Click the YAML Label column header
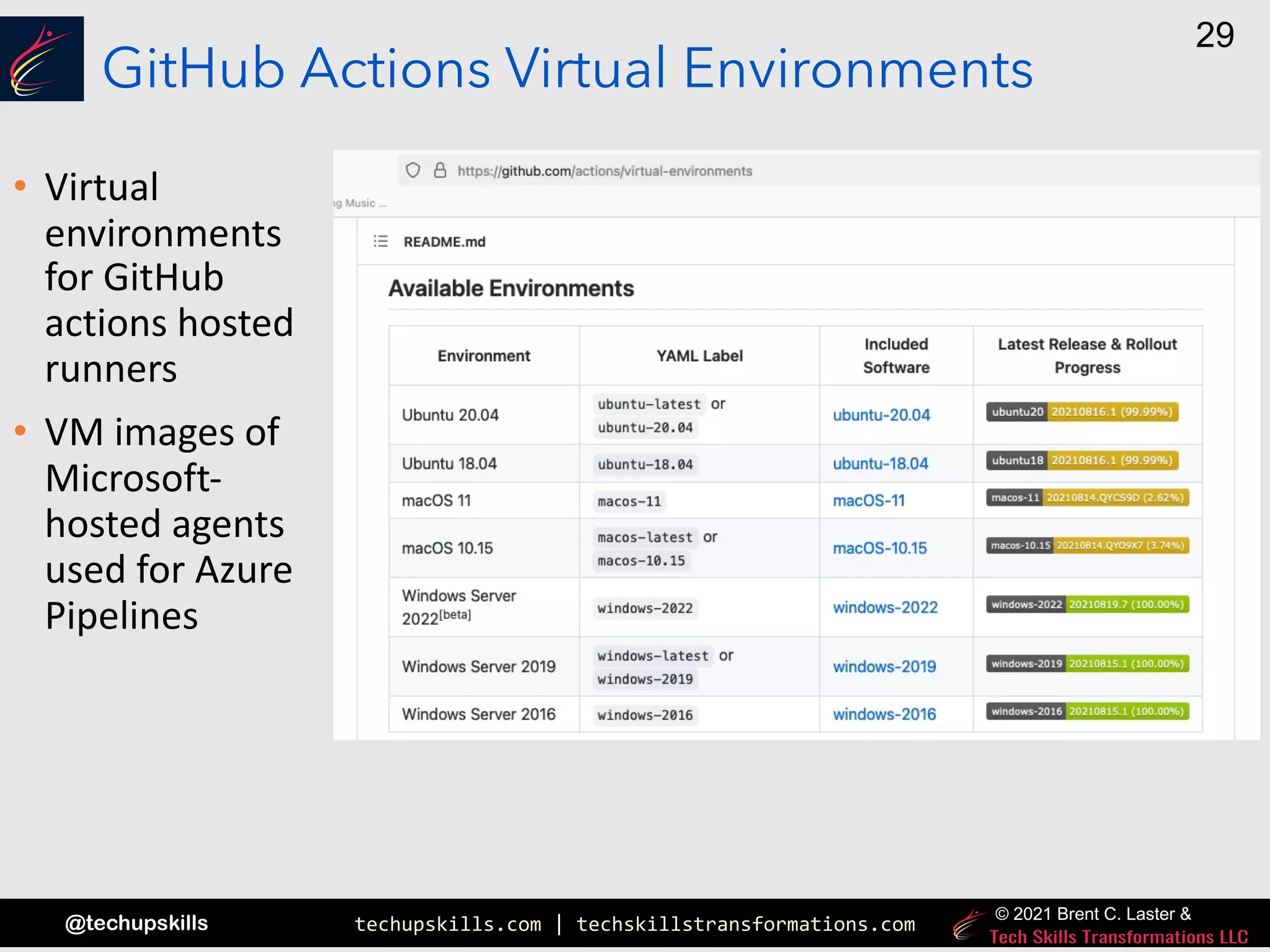1270x952 pixels. pyautogui.click(x=699, y=356)
